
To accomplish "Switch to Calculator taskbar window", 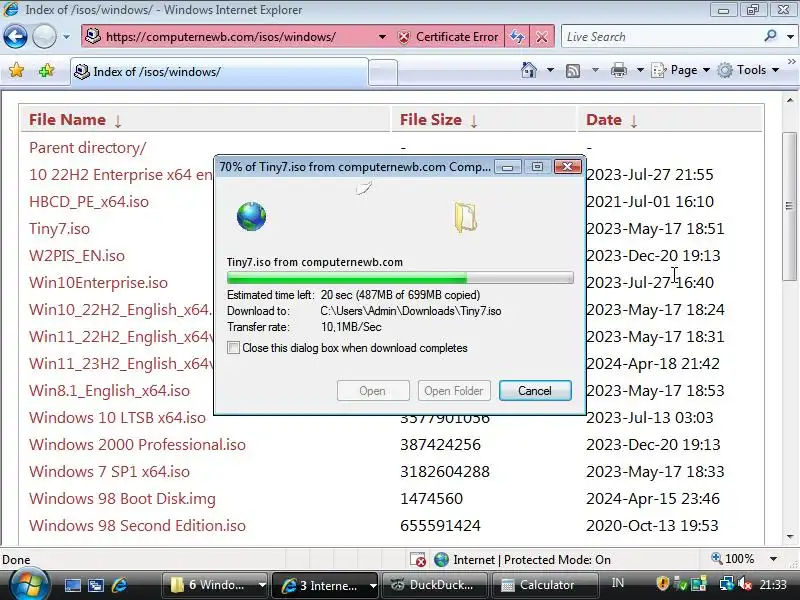I will click(545, 585).
